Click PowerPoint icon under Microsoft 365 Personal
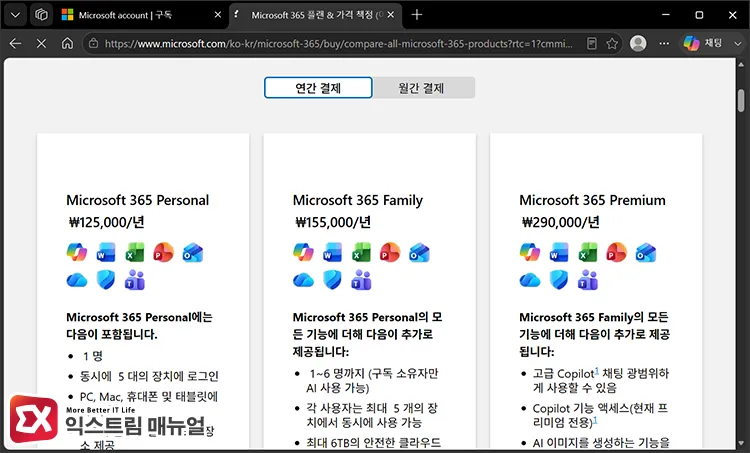This screenshot has width=750, height=453. [x=164, y=252]
